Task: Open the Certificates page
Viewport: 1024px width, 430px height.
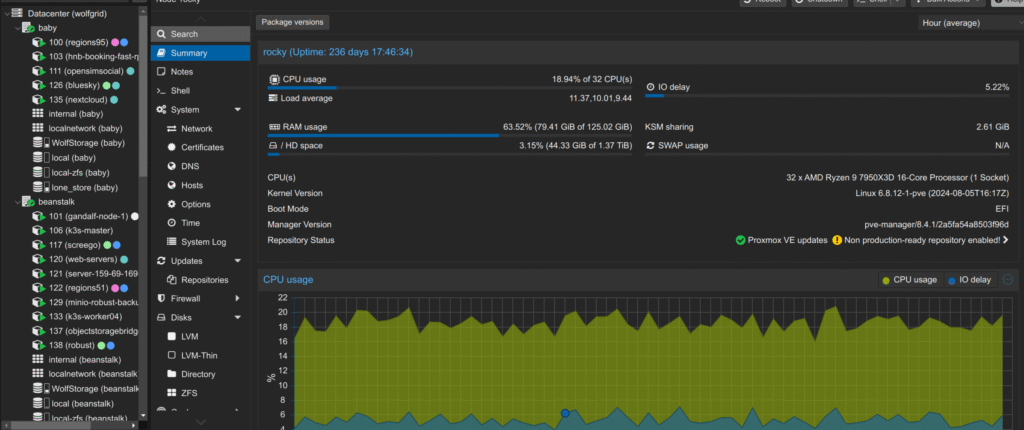Action: click(x=202, y=147)
